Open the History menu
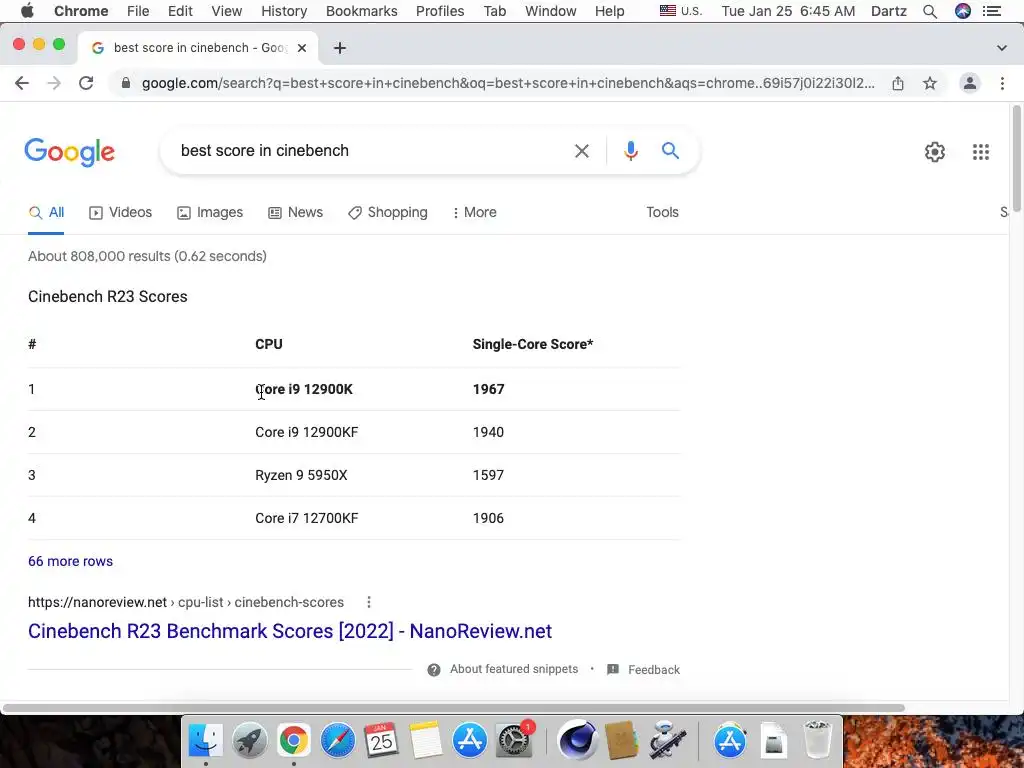 click(x=284, y=11)
